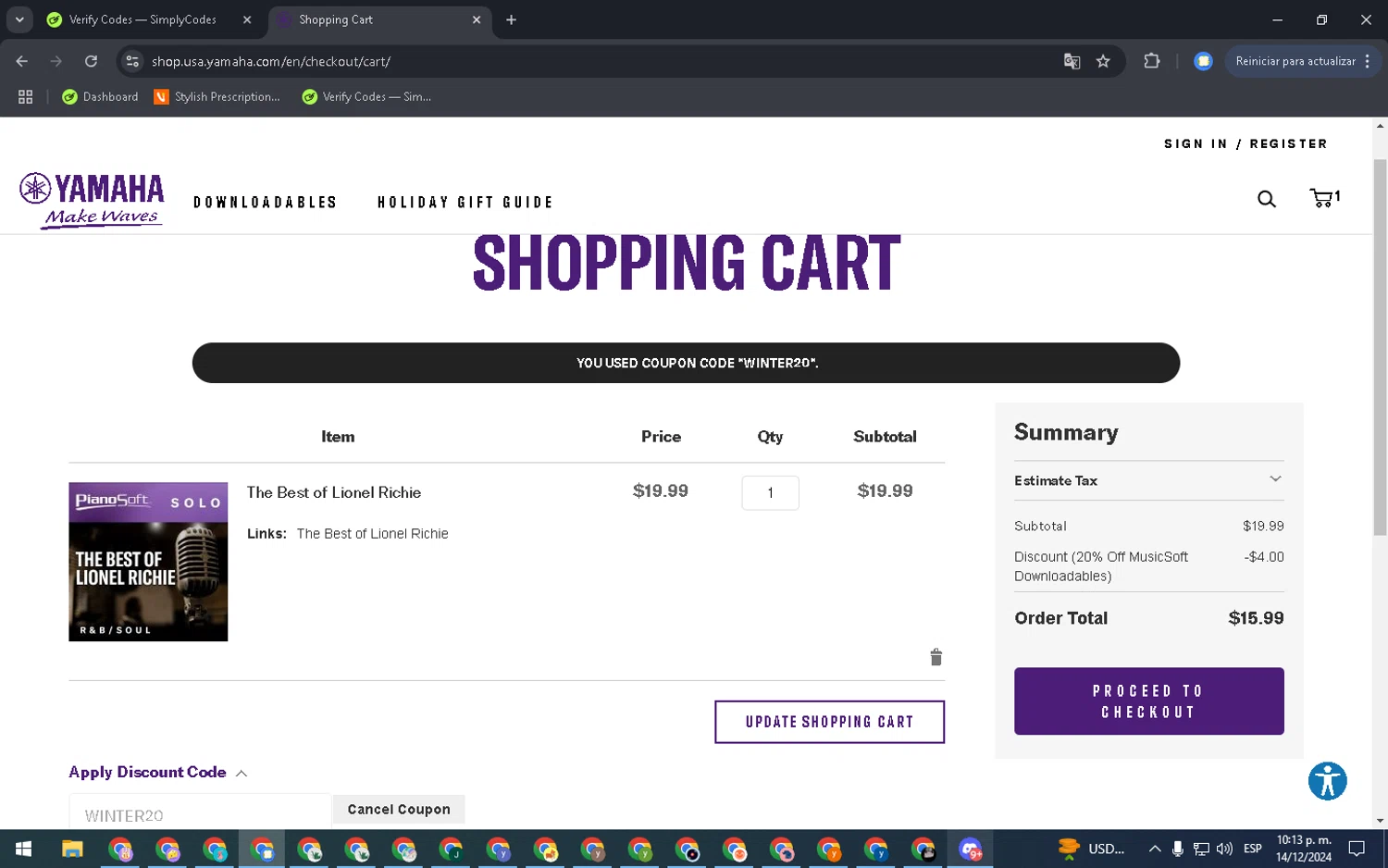Click Cancel Coupon button
The image size is (1388, 868).
pyautogui.click(x=399, y=809)
